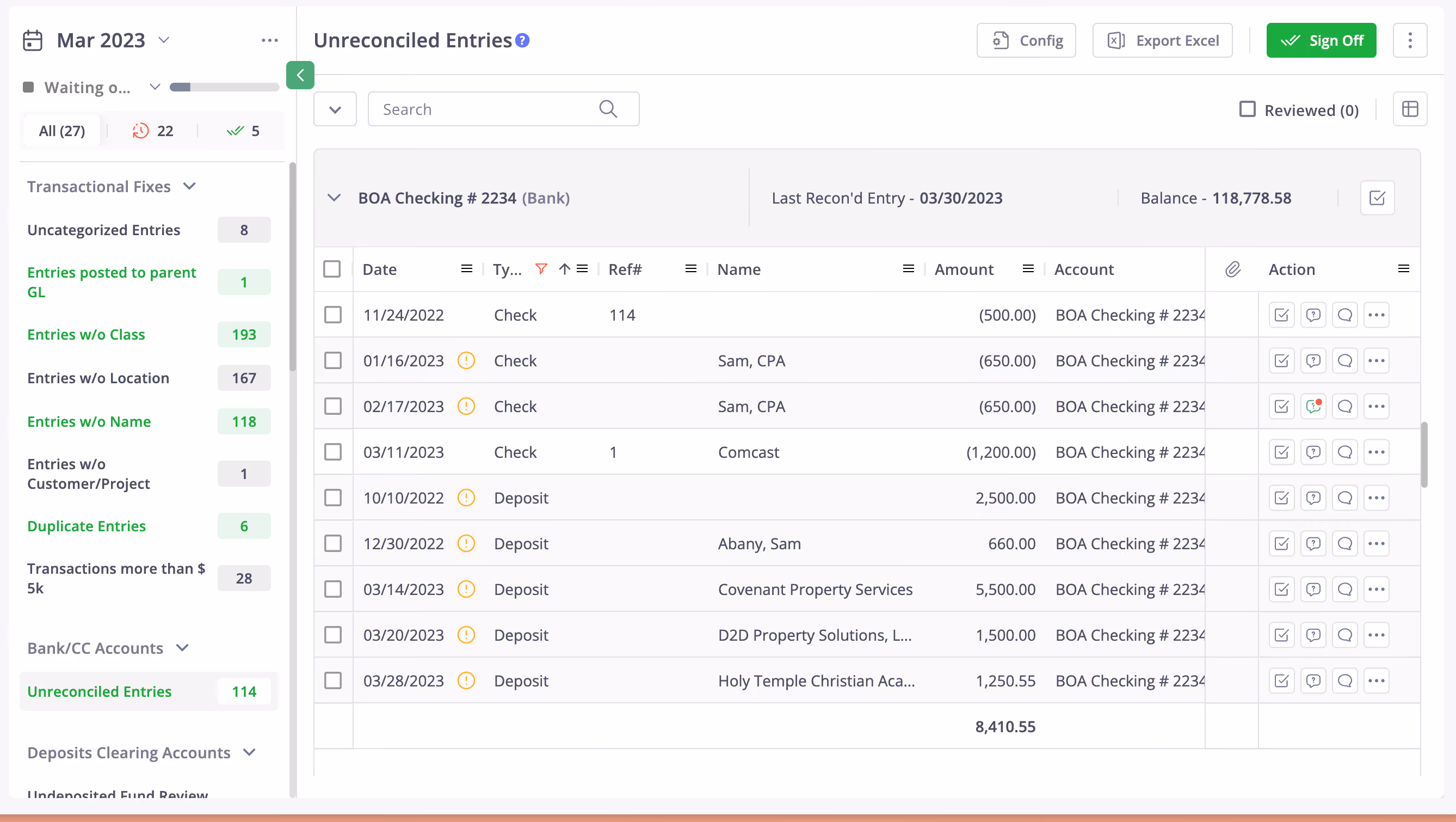Open the Date column menu icon
This screenshot has width=1456, height=822.
(x=466, y=269)
